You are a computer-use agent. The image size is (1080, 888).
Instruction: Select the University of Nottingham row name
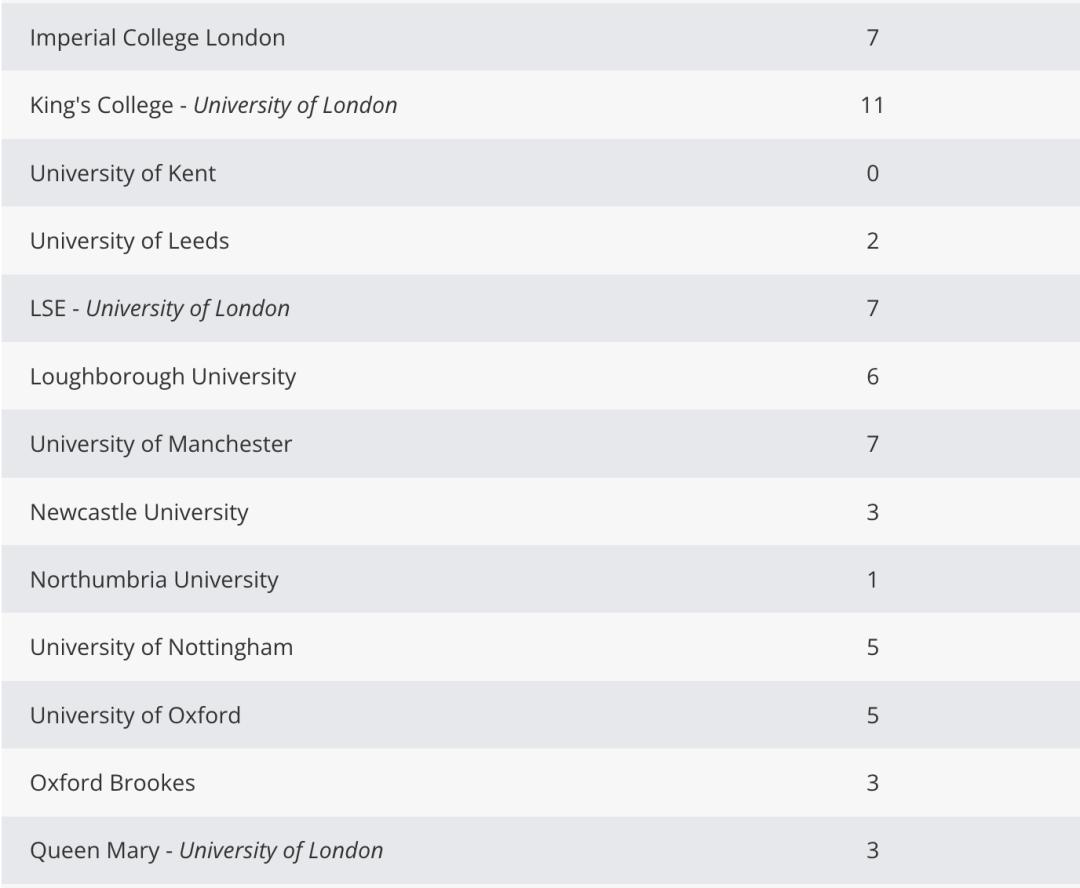161,647
